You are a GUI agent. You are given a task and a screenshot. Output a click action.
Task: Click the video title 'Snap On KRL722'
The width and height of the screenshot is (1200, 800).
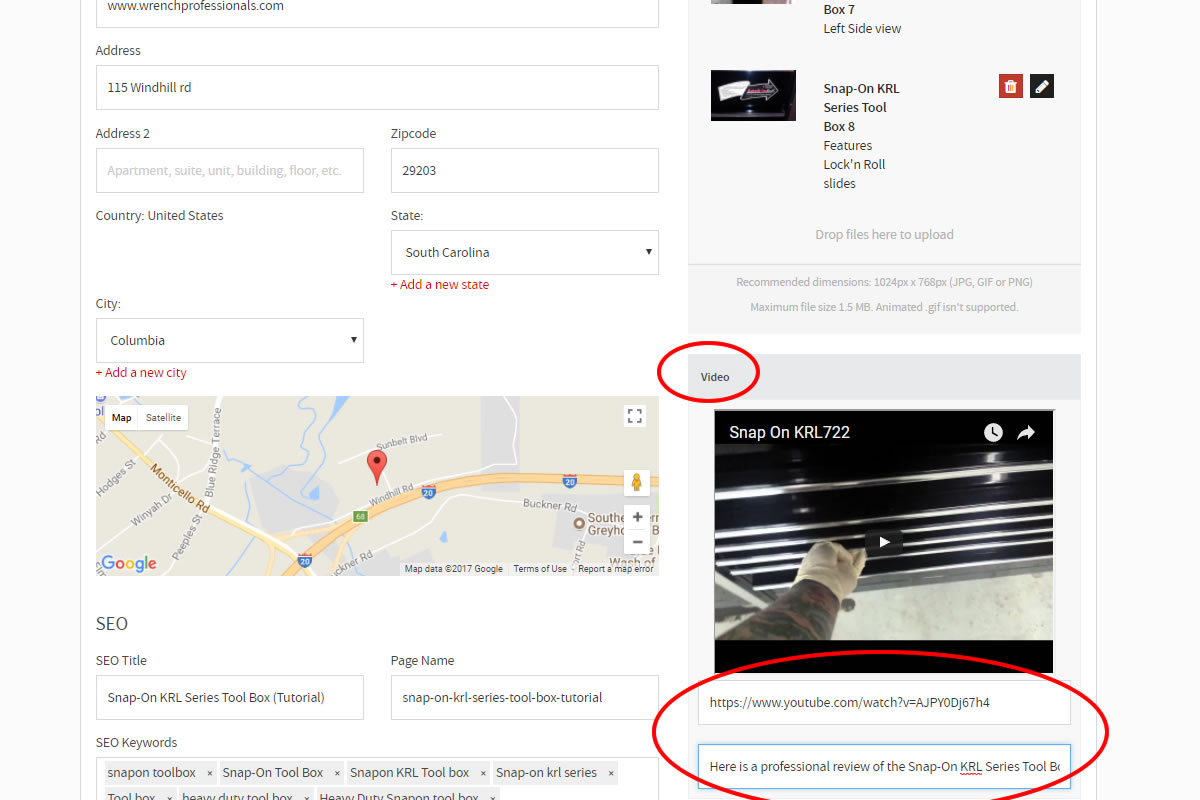click(x=790, y=432)
